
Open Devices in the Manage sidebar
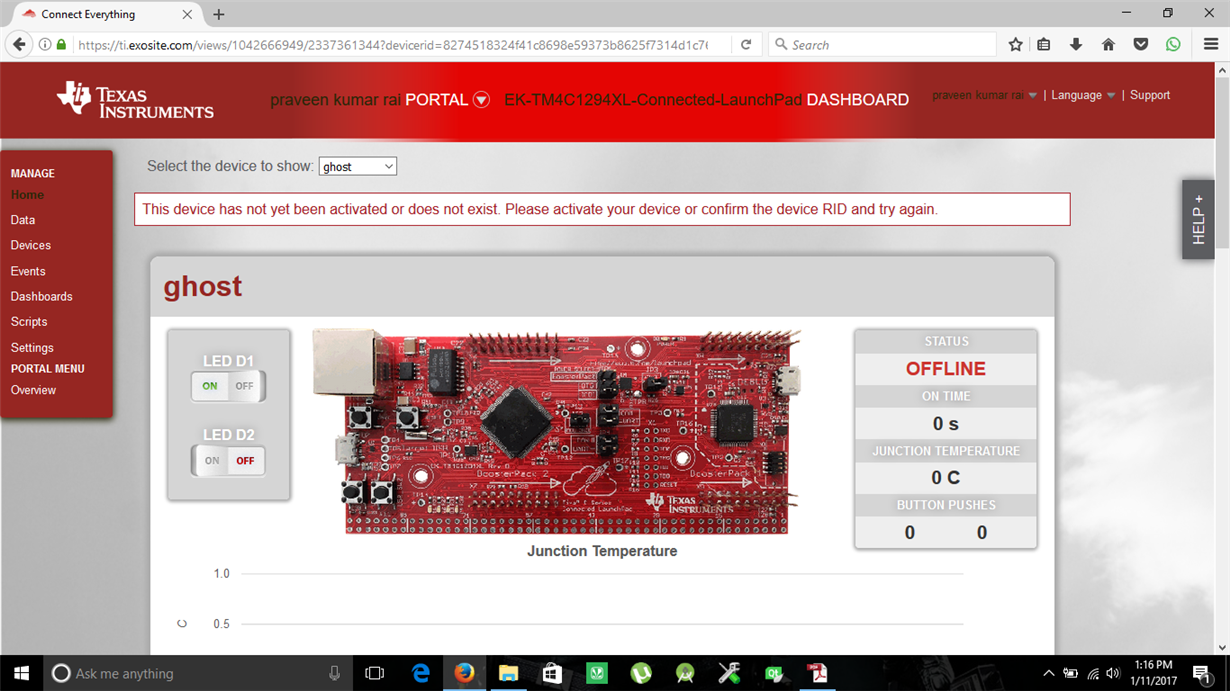(31, 245)
